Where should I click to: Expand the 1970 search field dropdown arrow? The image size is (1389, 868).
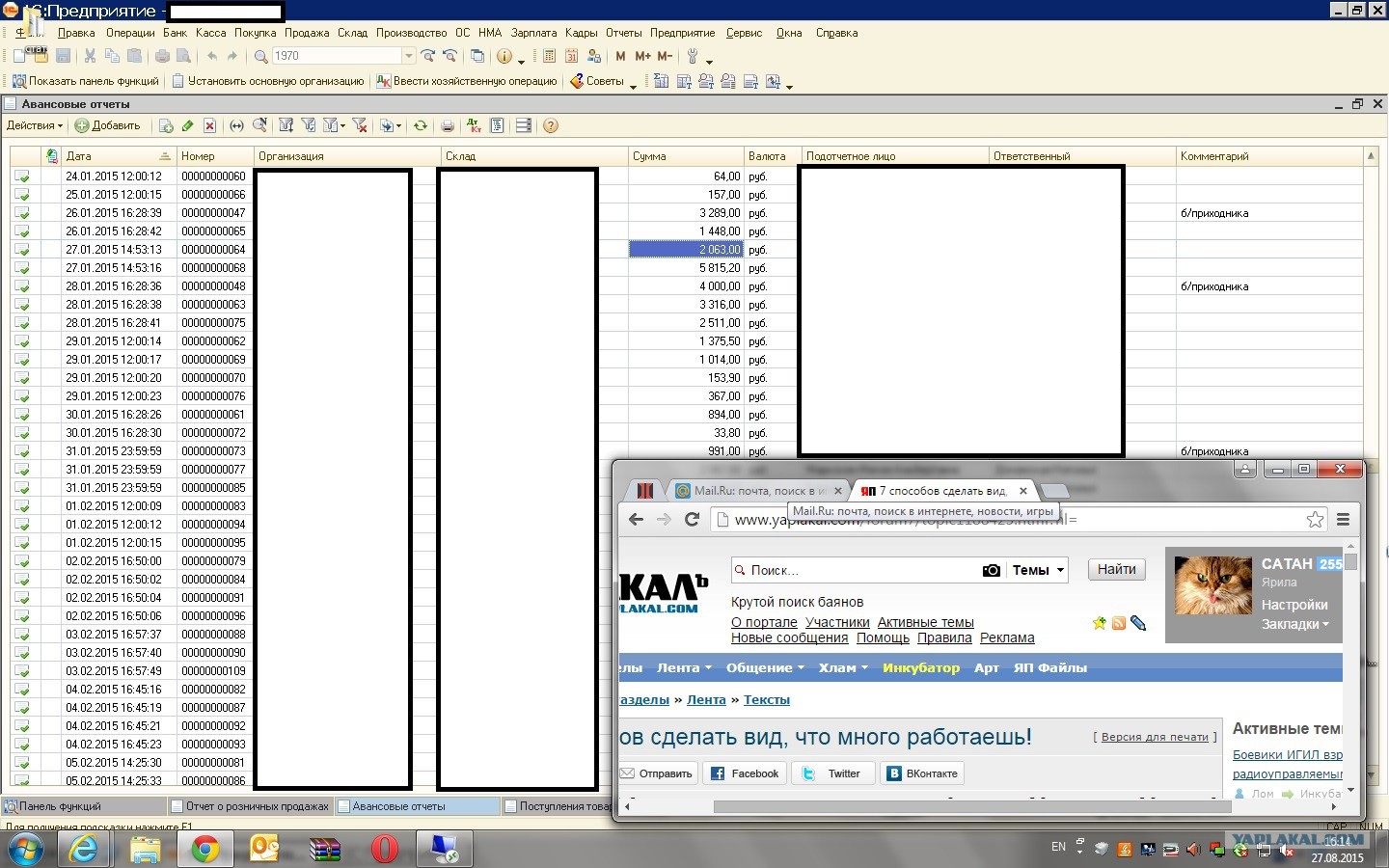(409, 56)
